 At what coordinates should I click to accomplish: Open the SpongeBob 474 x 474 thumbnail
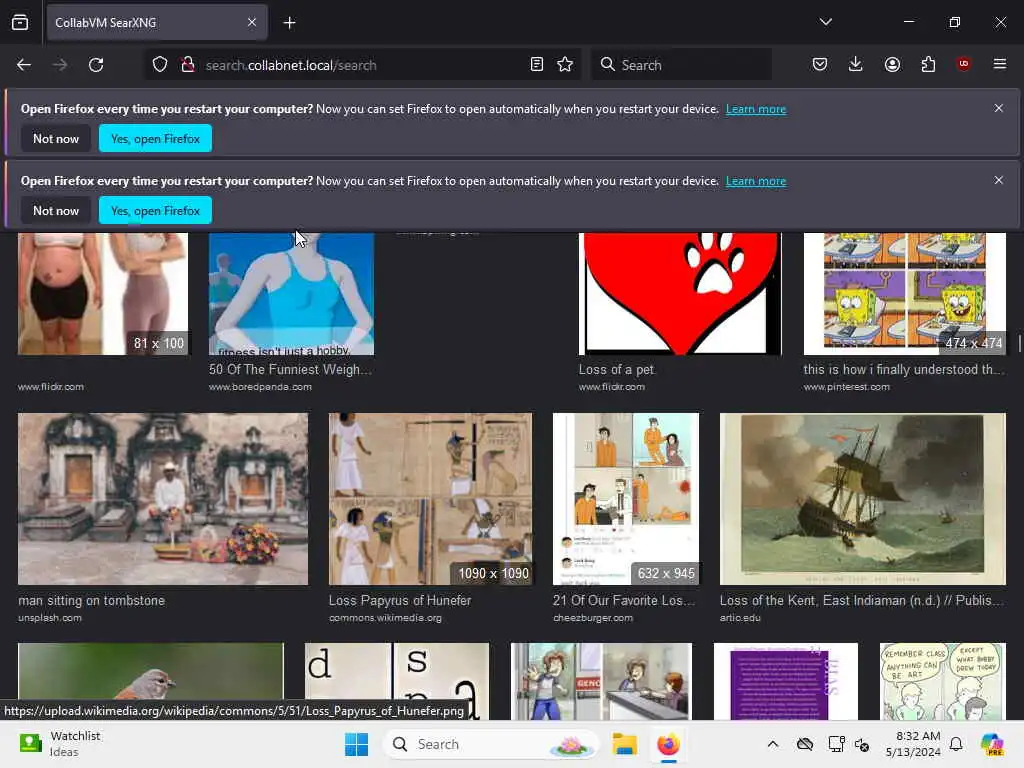click(904, 294)
